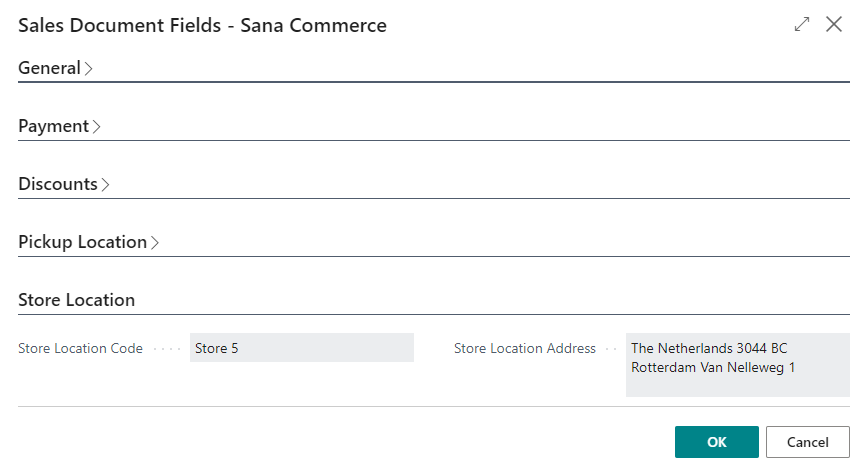This screenshot has width=866, height=469.
Task: Click the Store Location Code label
Action: [81, 349]
